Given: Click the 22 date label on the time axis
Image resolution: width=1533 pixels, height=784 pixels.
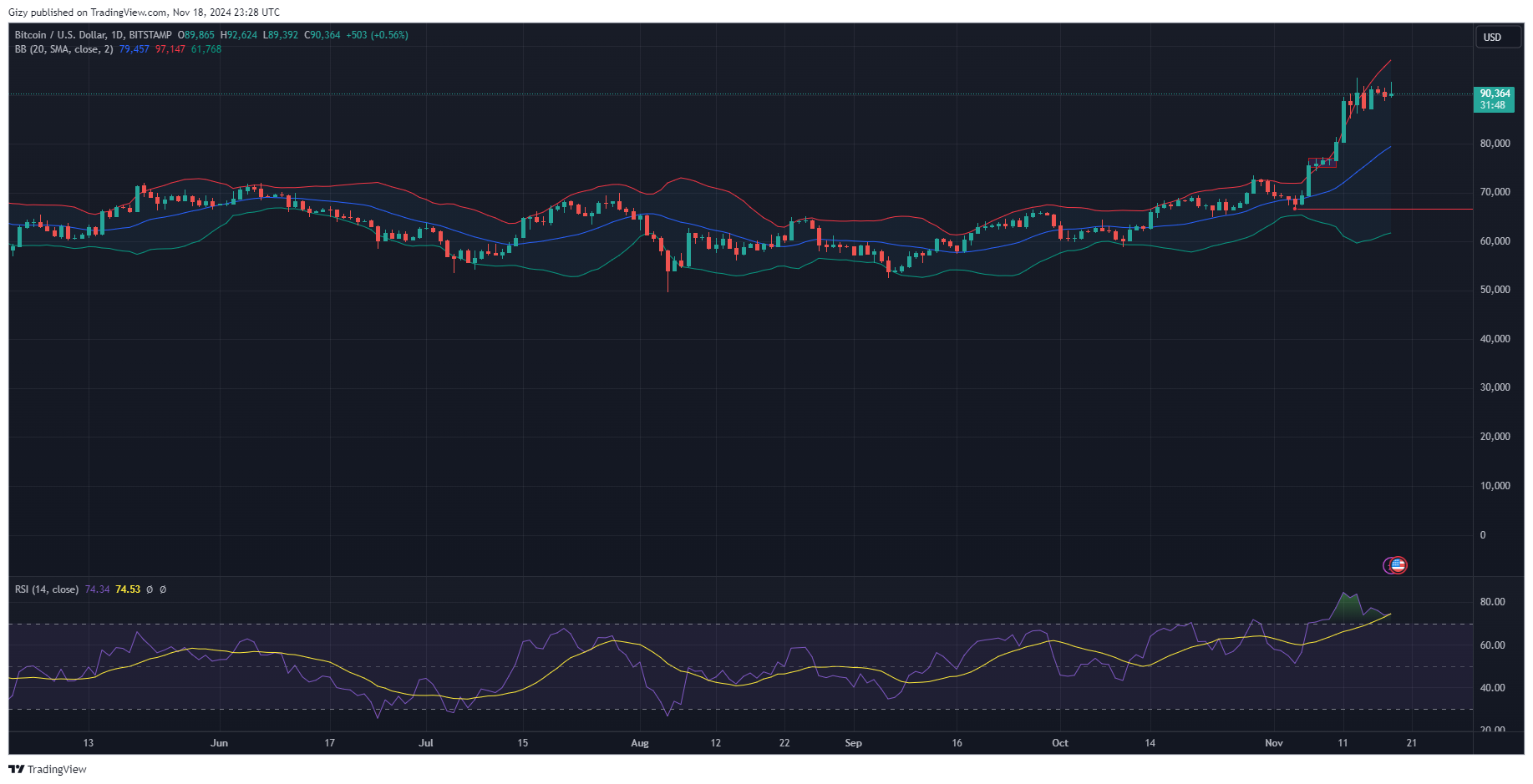Looking at the screenshot, I should tap(784, 743).
